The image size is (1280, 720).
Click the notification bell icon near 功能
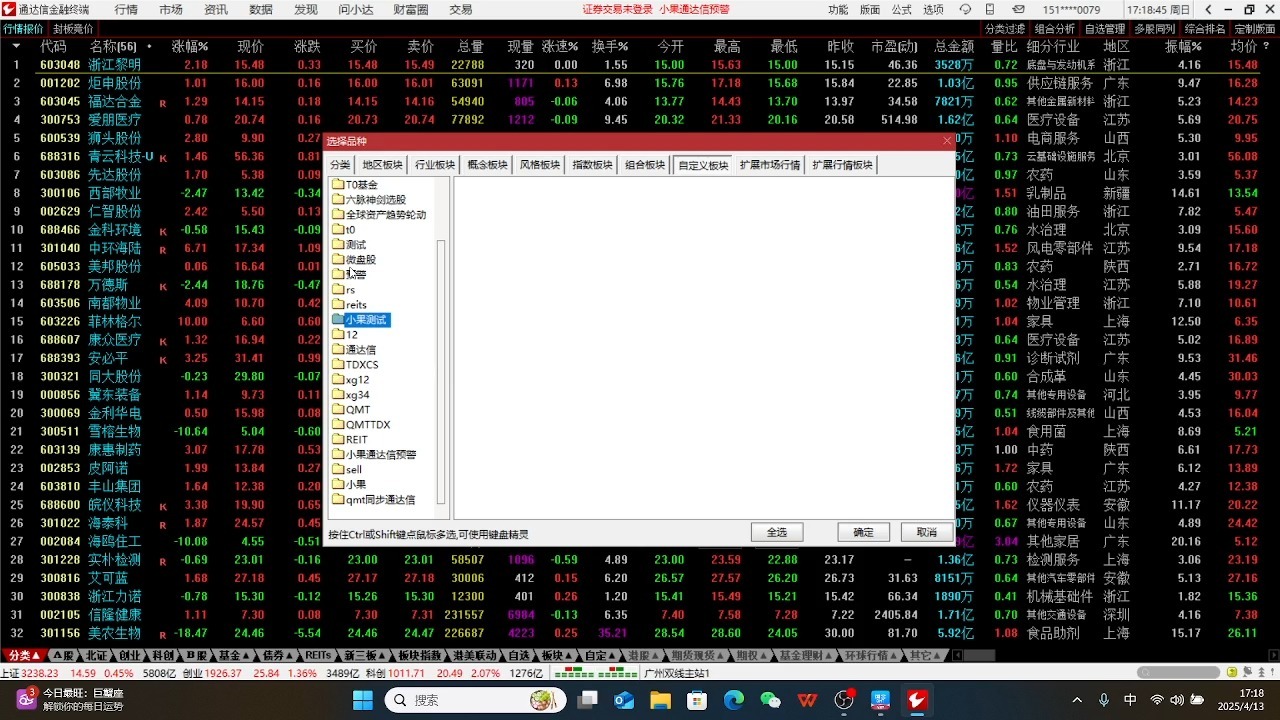click(x=963, y=9)
